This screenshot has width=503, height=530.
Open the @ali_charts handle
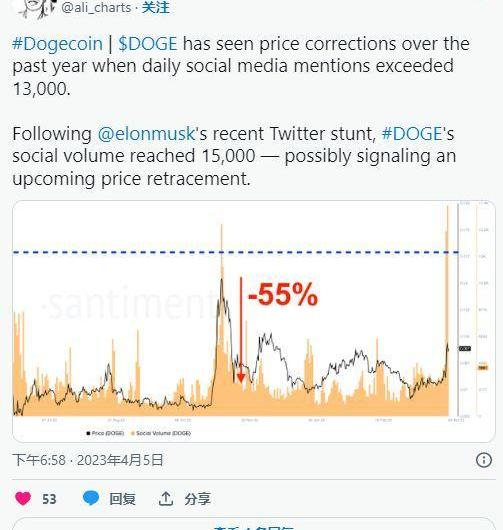click(96, 7)
